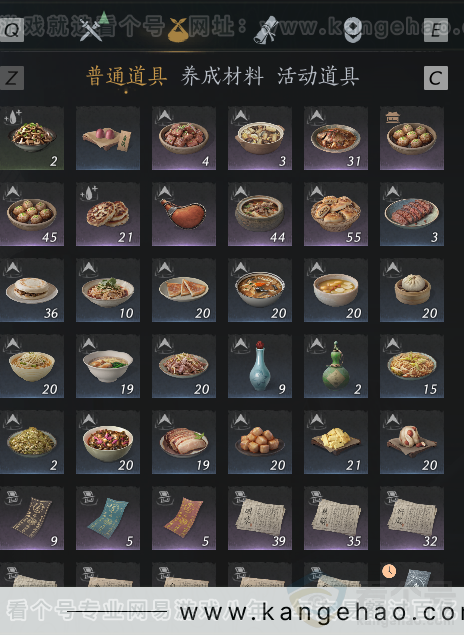This screenshot has width=464, height=636.
Task: Open the crossed swords equipment category
Action: (91, 30)
